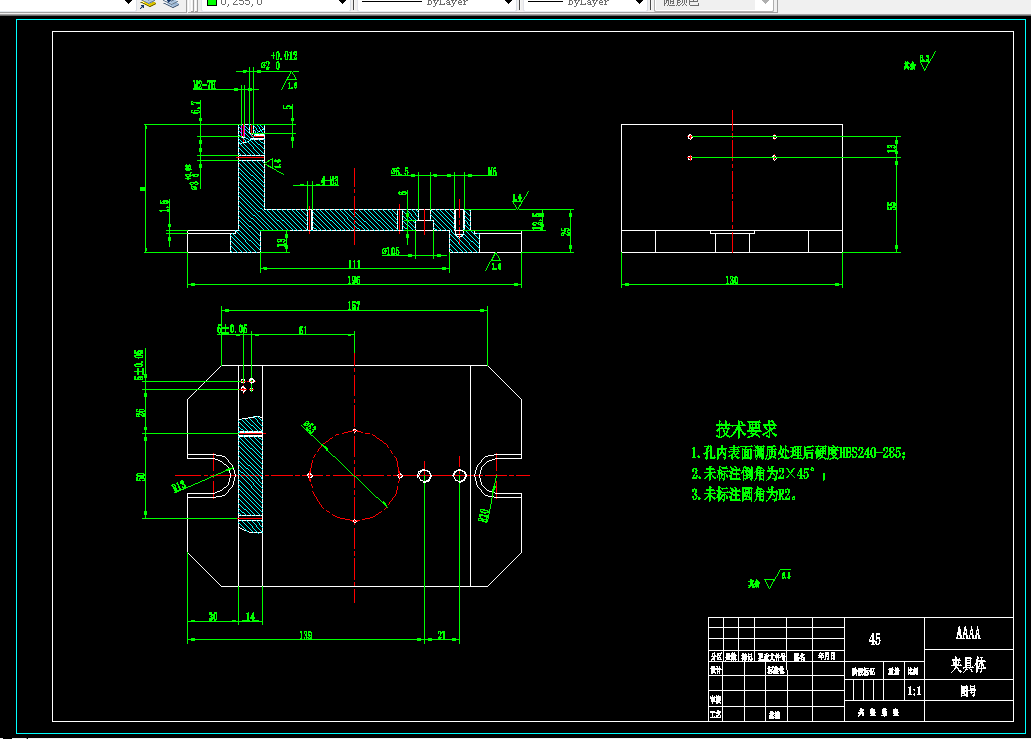Select the 21 dimension below plan view
1031x739 pixels.
(441, 635)
